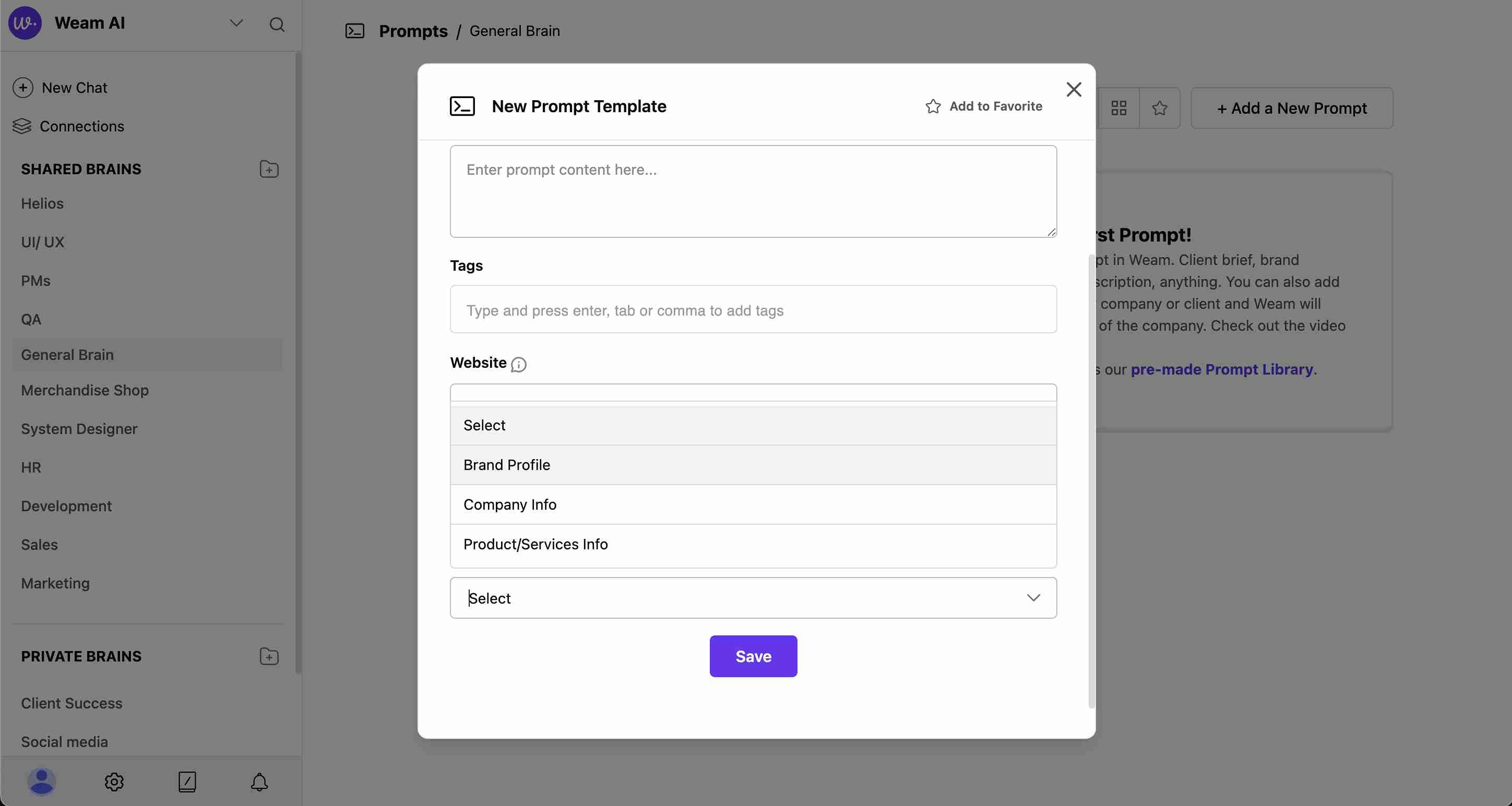Image resolution: width=1512 pixels, height=806 pixels.
Task: Click the Website info icon
Action: (x=518, y=364)
